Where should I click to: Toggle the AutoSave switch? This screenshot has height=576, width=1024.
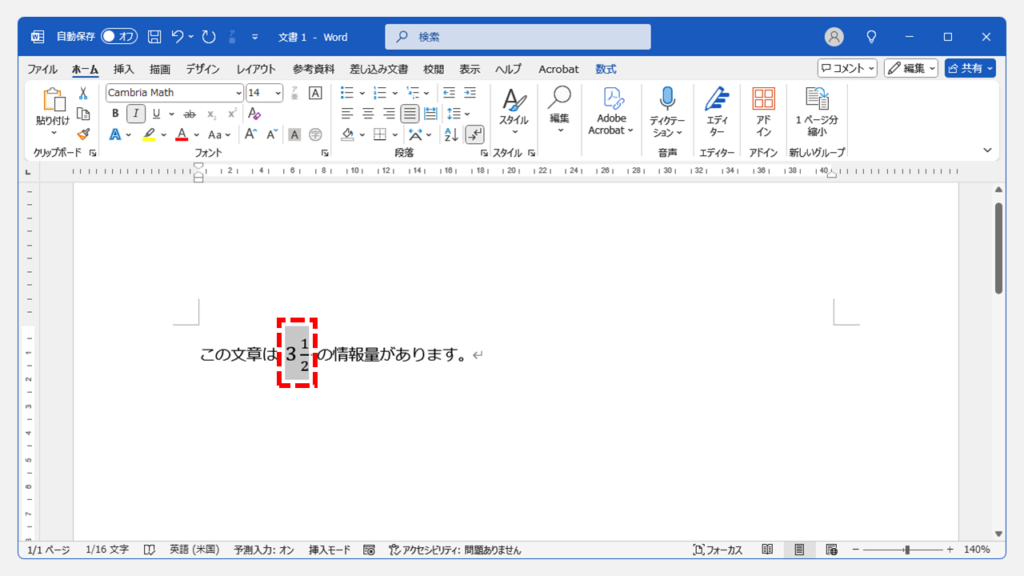tap(119, 37)
